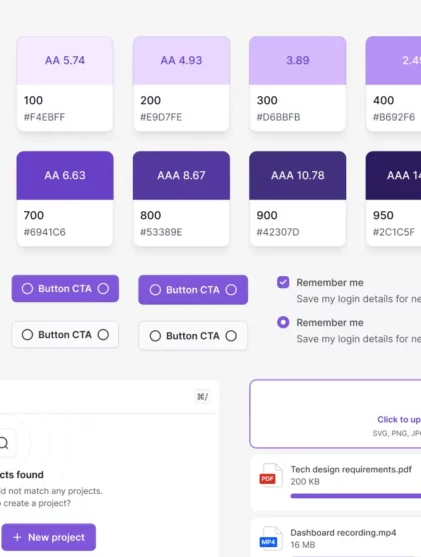This screenshot has width=421, height=557.
Task: Select the Remember me radio button
Action: [283, 322]
